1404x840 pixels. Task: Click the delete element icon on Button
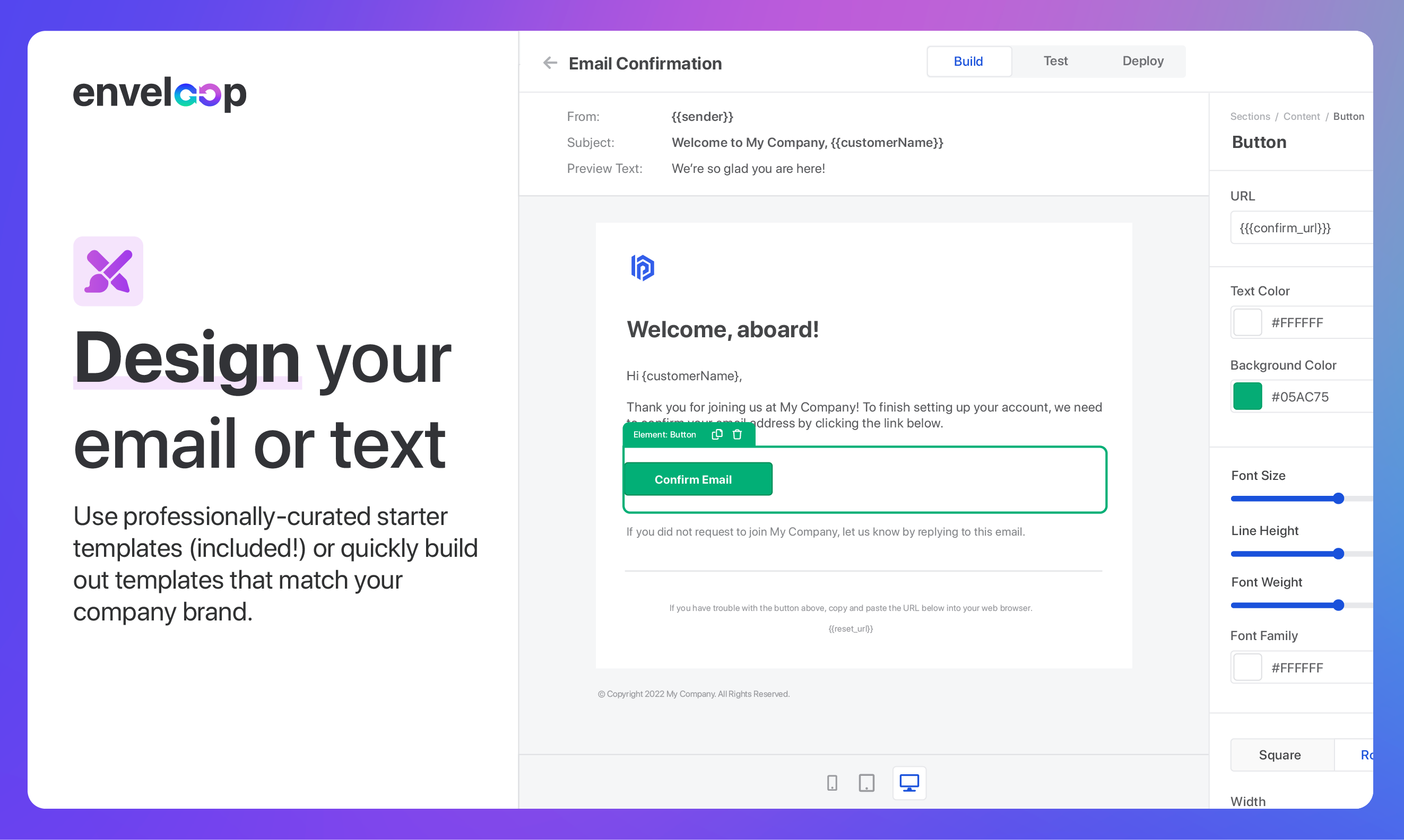(x=738, y=434)
